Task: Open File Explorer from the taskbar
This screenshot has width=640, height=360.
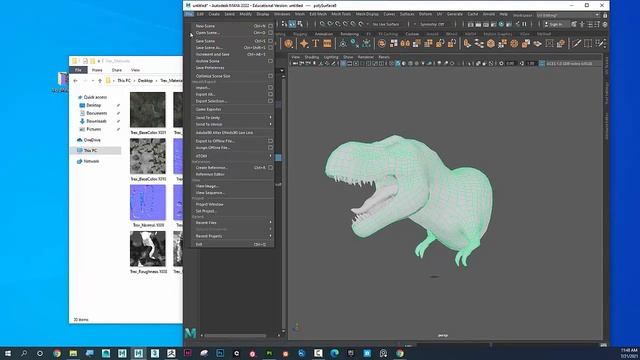Action: [x=73, y=353]
